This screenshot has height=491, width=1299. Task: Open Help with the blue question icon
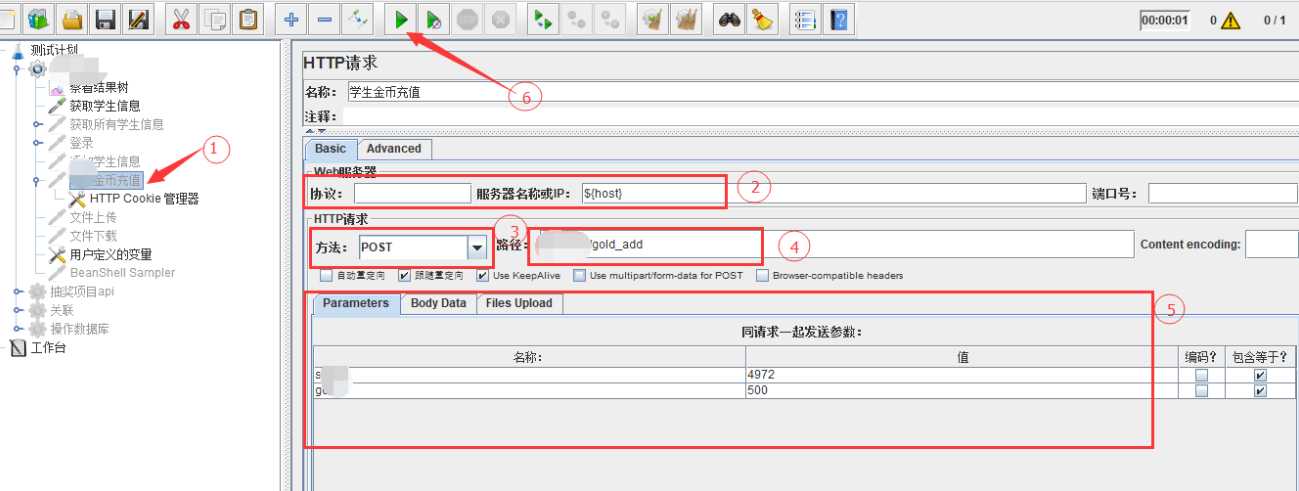pos(838,18)
